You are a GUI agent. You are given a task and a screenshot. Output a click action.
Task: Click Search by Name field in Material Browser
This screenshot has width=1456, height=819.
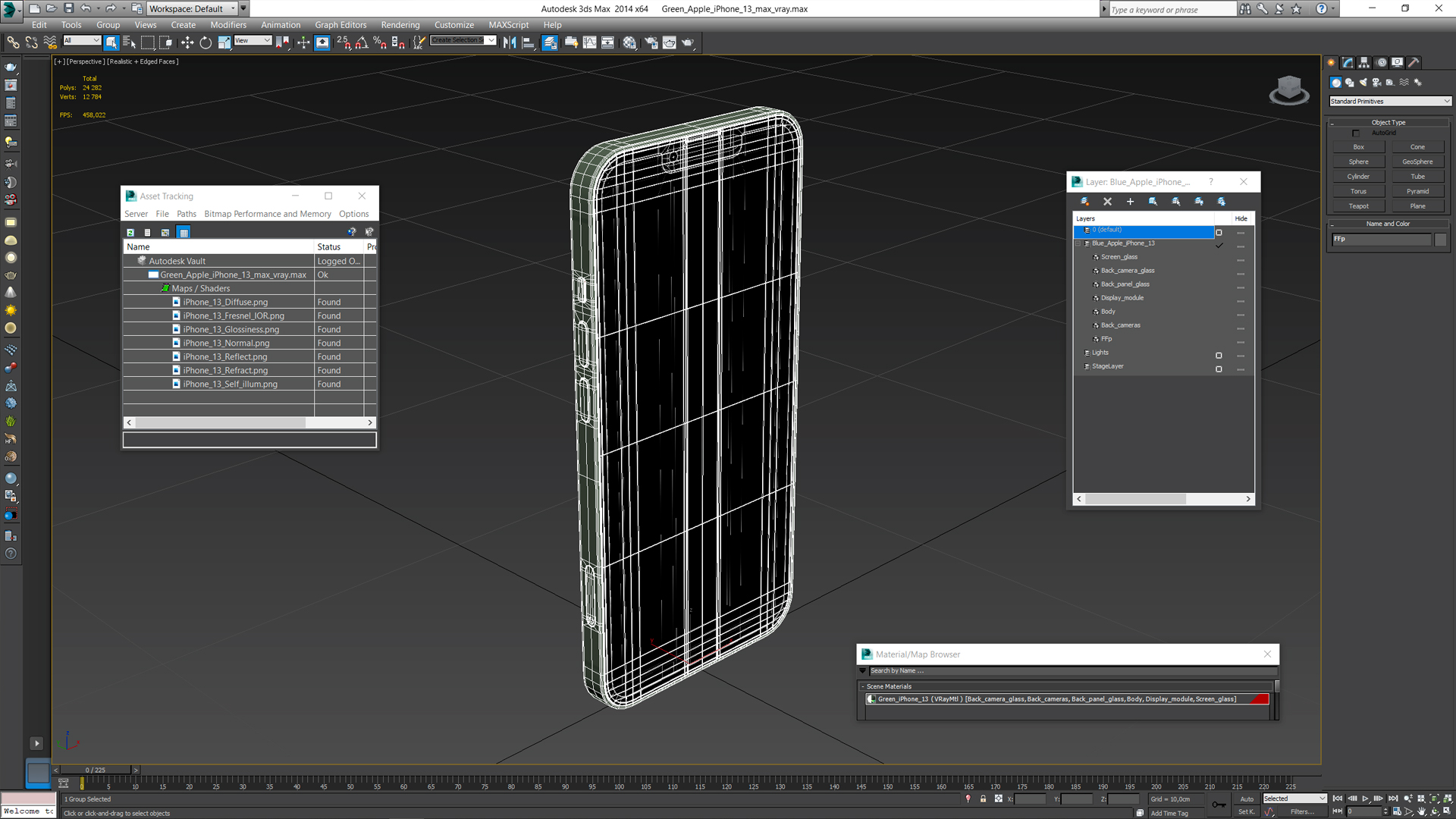[1072, 671]
